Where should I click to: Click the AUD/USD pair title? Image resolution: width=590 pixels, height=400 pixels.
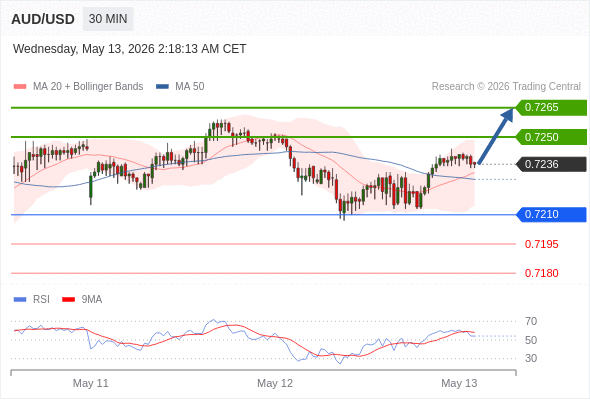[43, 19]
